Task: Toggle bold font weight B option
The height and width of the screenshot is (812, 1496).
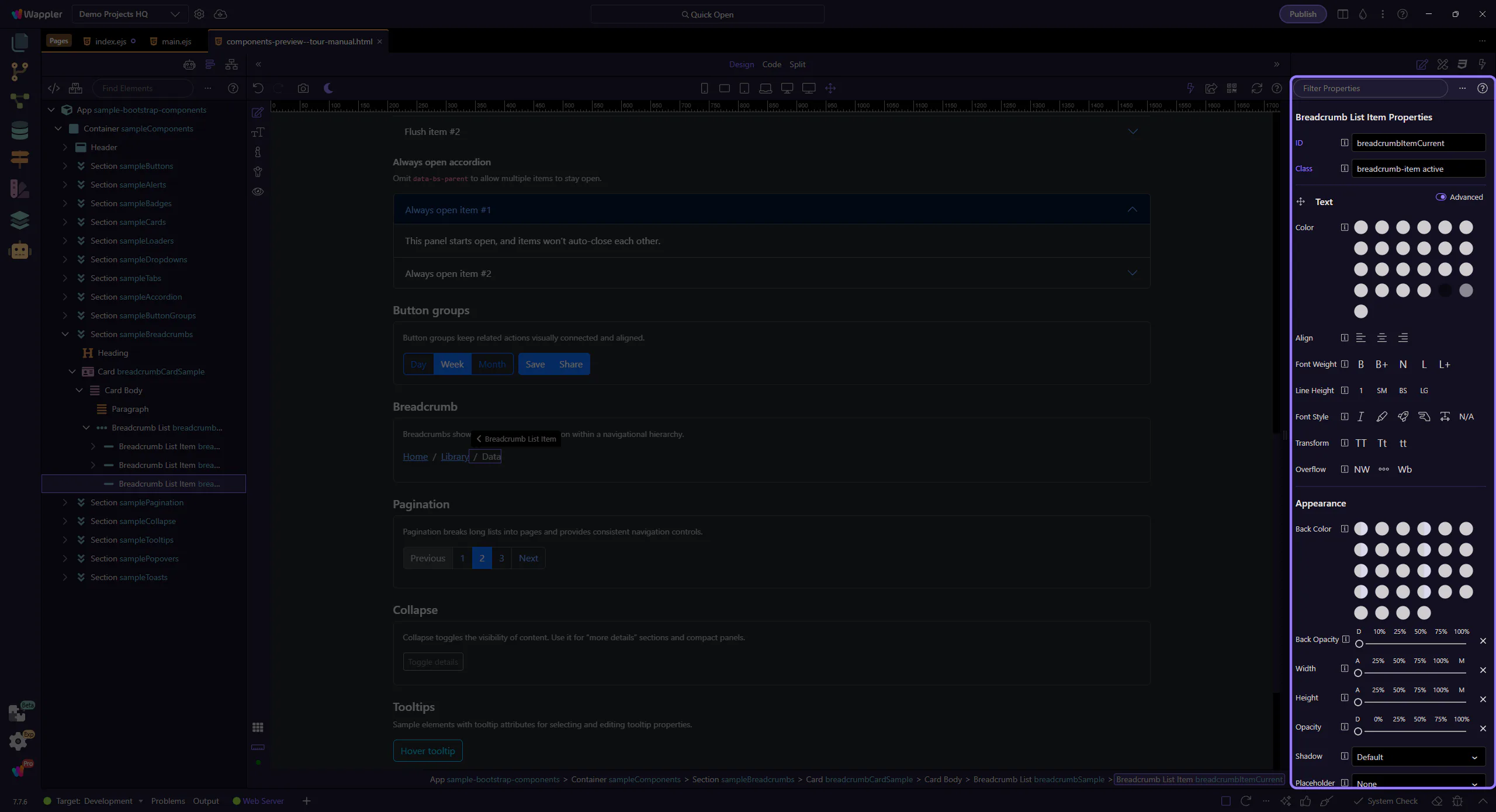Action: tap(1361, 365)
